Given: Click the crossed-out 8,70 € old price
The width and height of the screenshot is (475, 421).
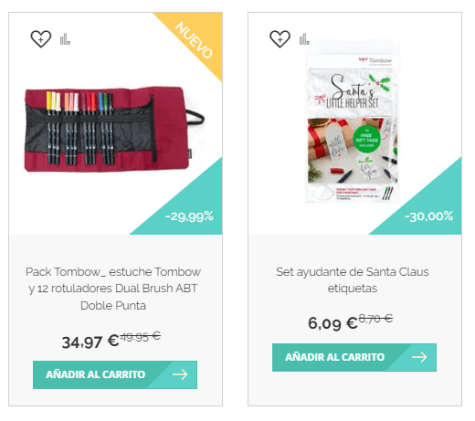Looking at the screenshot, I should [376, 319].
